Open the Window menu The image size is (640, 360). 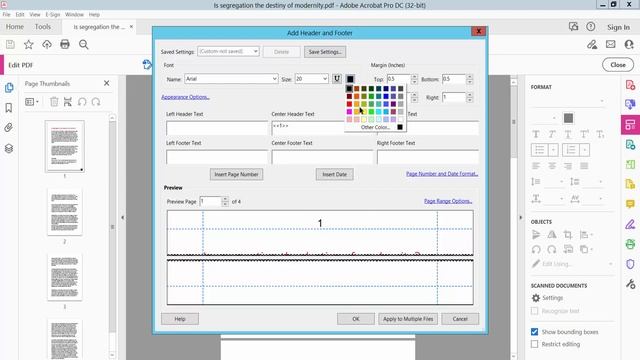point(74,14)
